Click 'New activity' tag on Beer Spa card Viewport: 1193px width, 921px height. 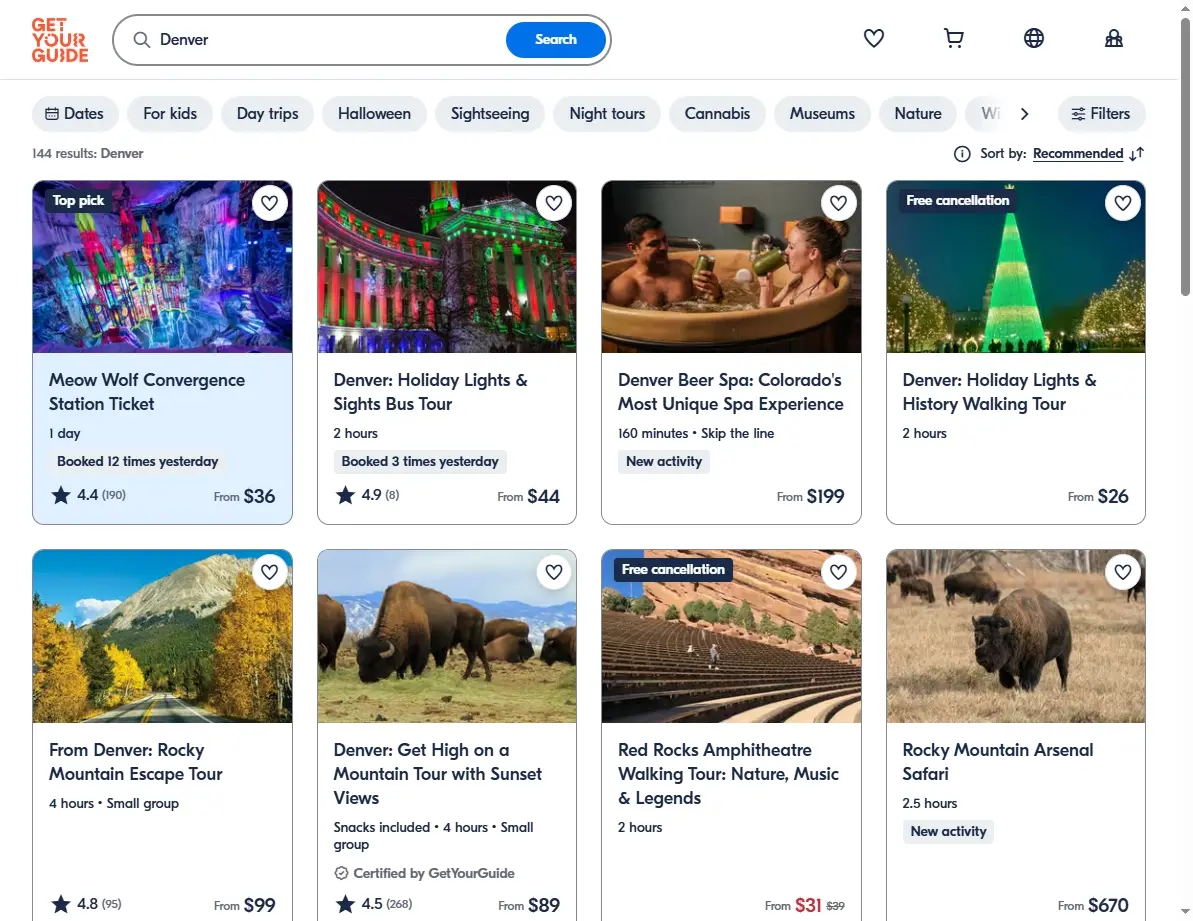click(663, 462)
